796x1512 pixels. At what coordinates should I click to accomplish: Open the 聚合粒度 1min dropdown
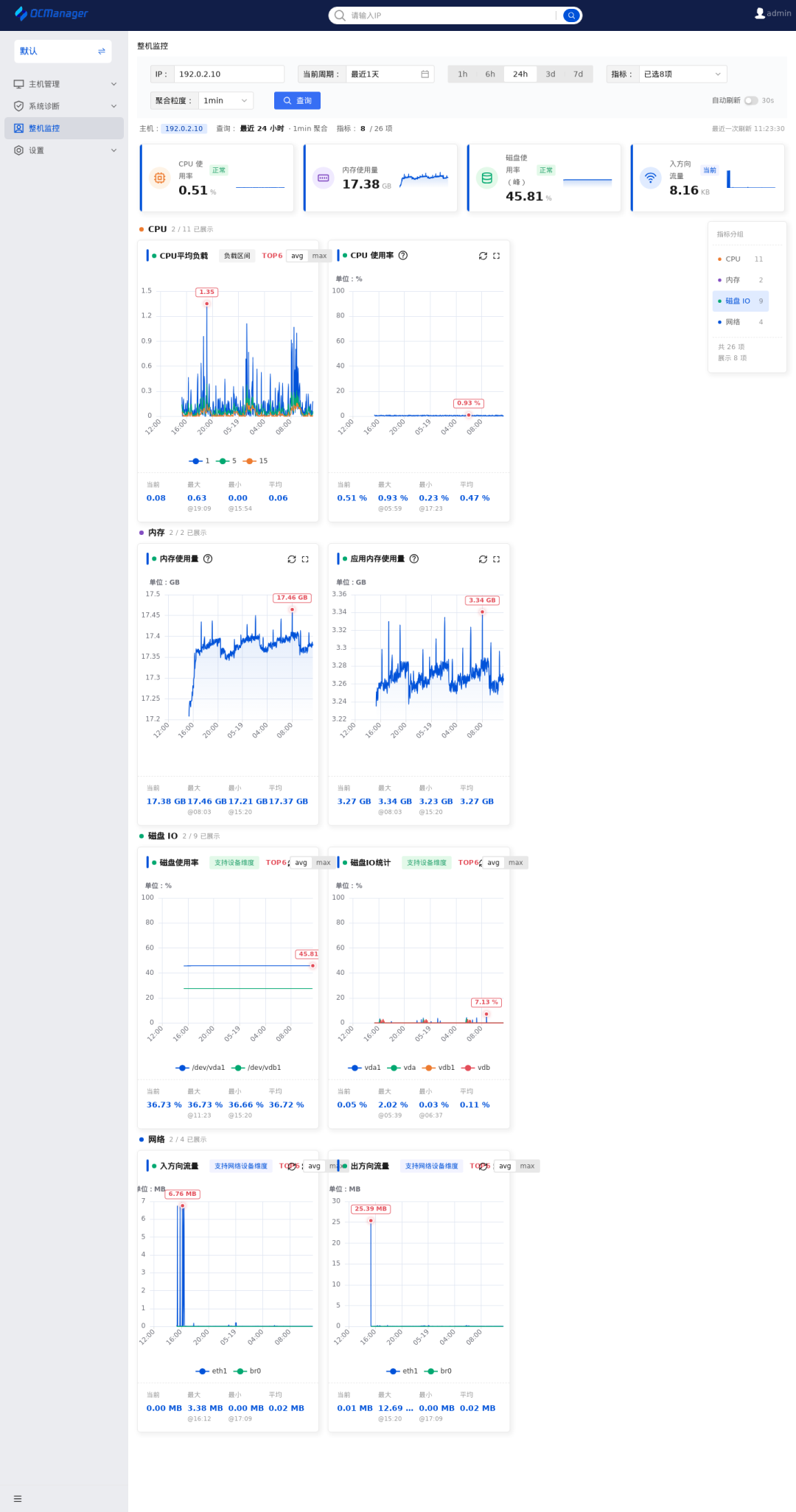[x=226, y=101]
